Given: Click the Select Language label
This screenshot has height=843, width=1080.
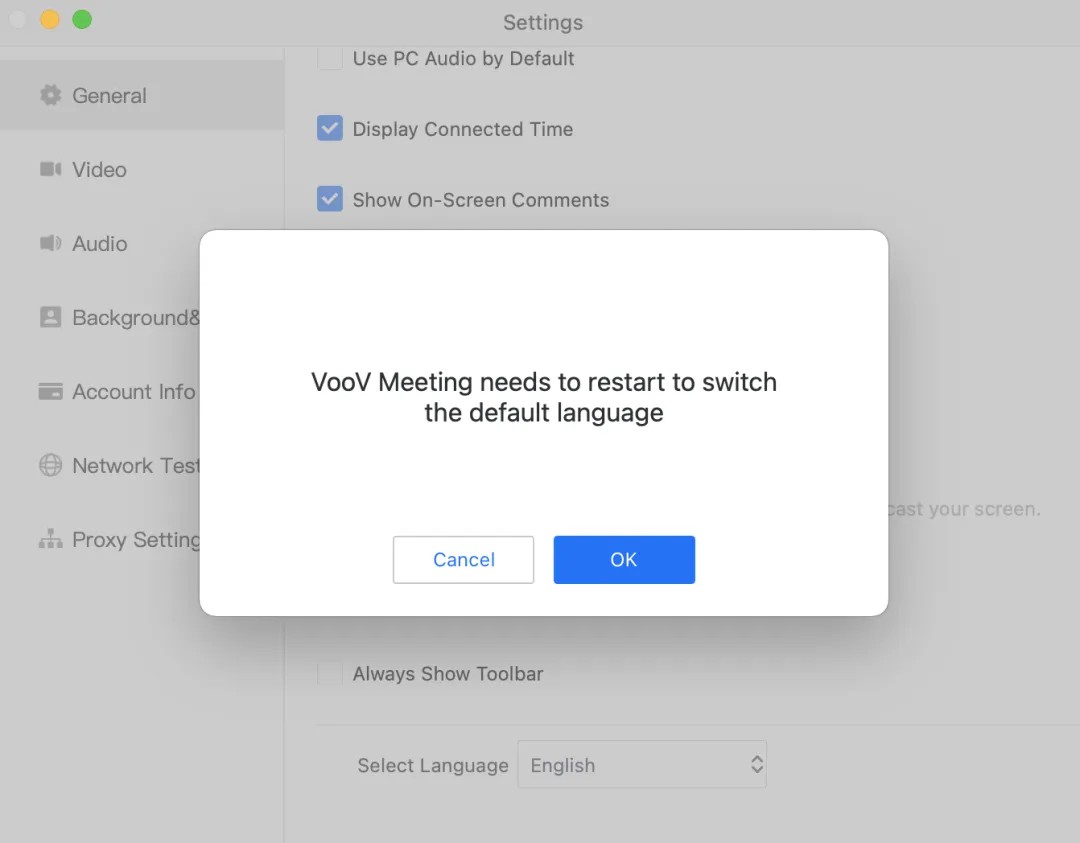Looking at the screenshot, I should click(433, 765).
